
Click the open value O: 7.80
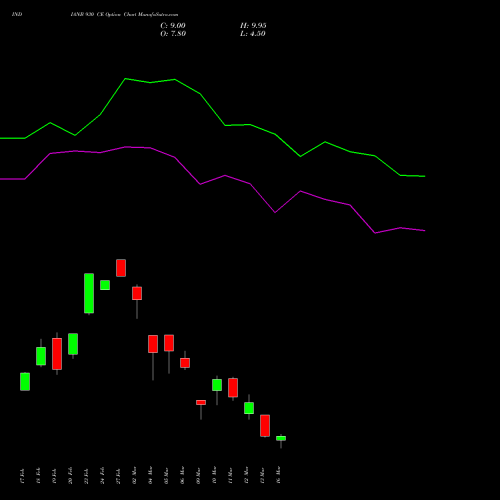173,34
